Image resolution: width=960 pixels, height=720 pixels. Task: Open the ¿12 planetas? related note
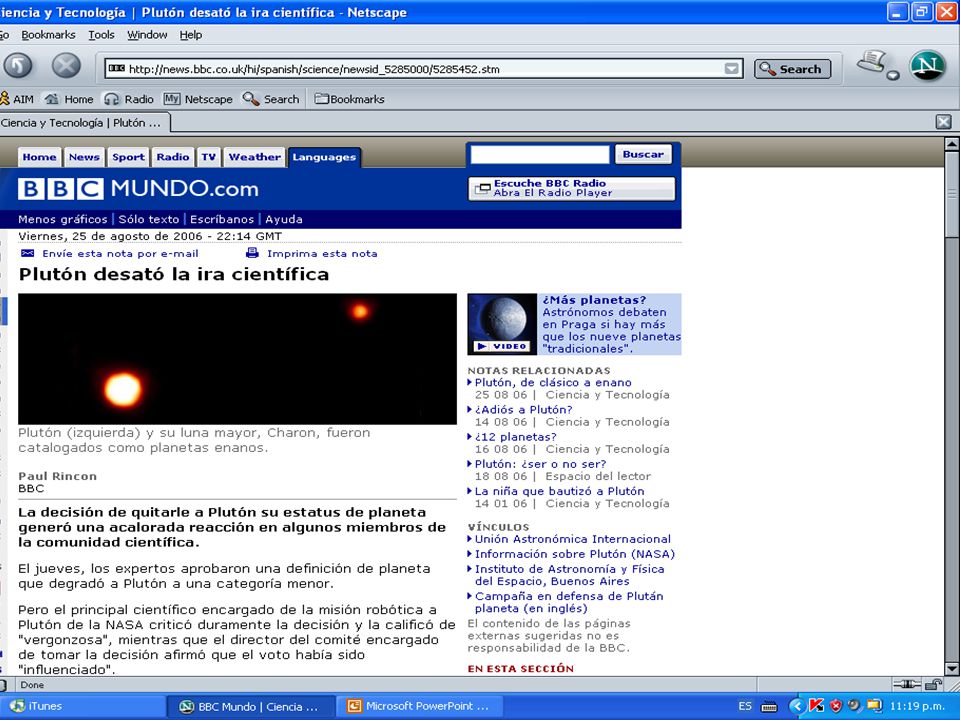point(516,437)
